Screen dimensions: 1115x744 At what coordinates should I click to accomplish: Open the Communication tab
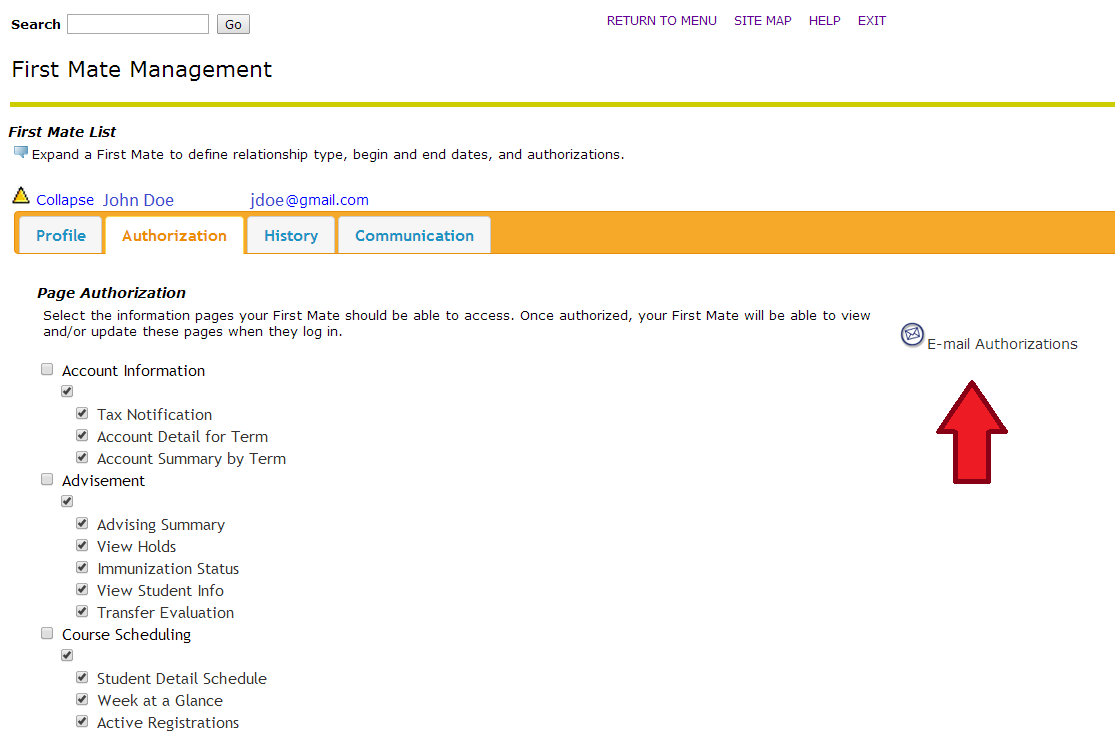tap(414, 236)
